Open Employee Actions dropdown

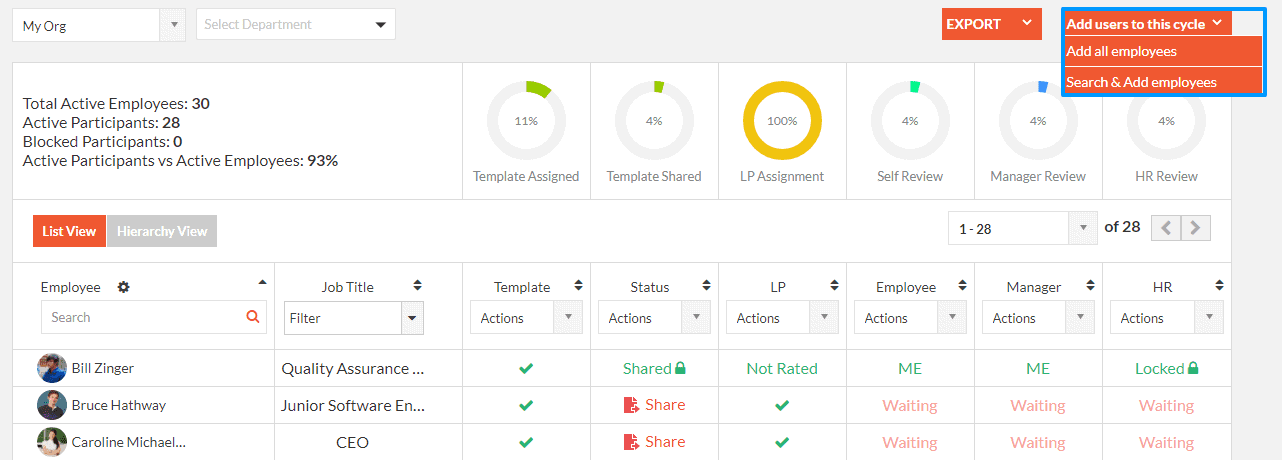point(910,318)
